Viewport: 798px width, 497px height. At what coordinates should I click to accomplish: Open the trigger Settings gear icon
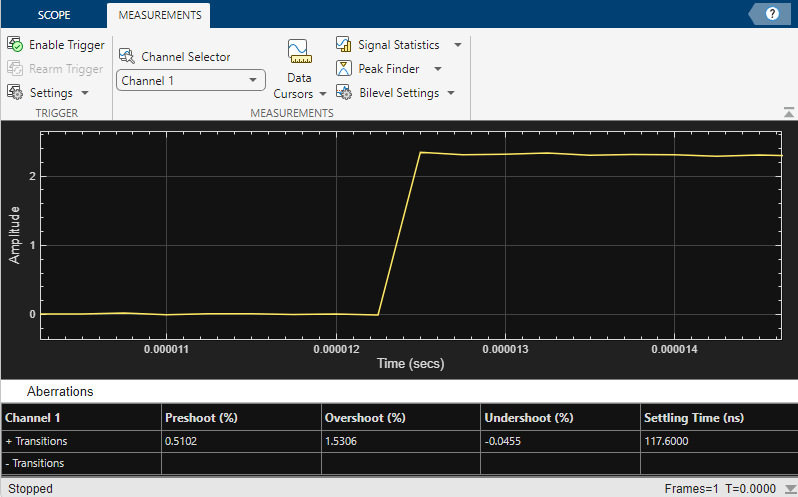pyautogui.click(x=15, y=92)
